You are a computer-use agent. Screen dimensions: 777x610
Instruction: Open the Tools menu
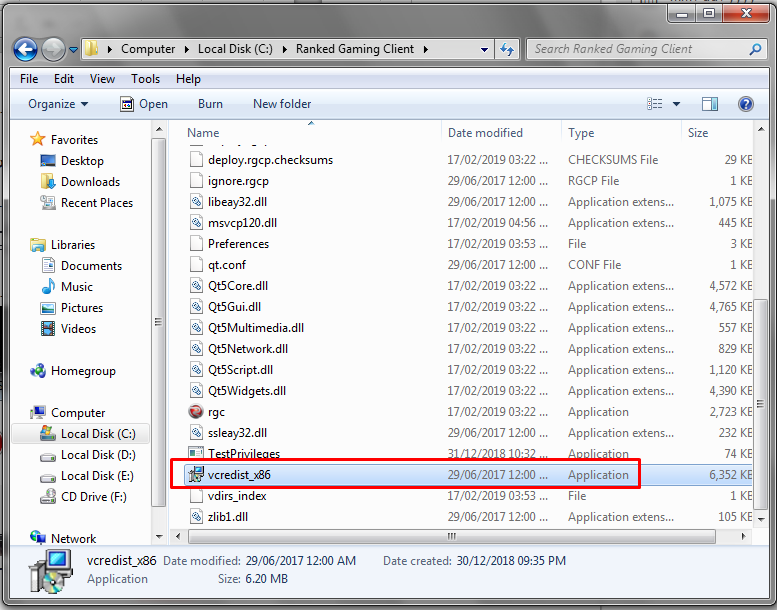point(145,79)
